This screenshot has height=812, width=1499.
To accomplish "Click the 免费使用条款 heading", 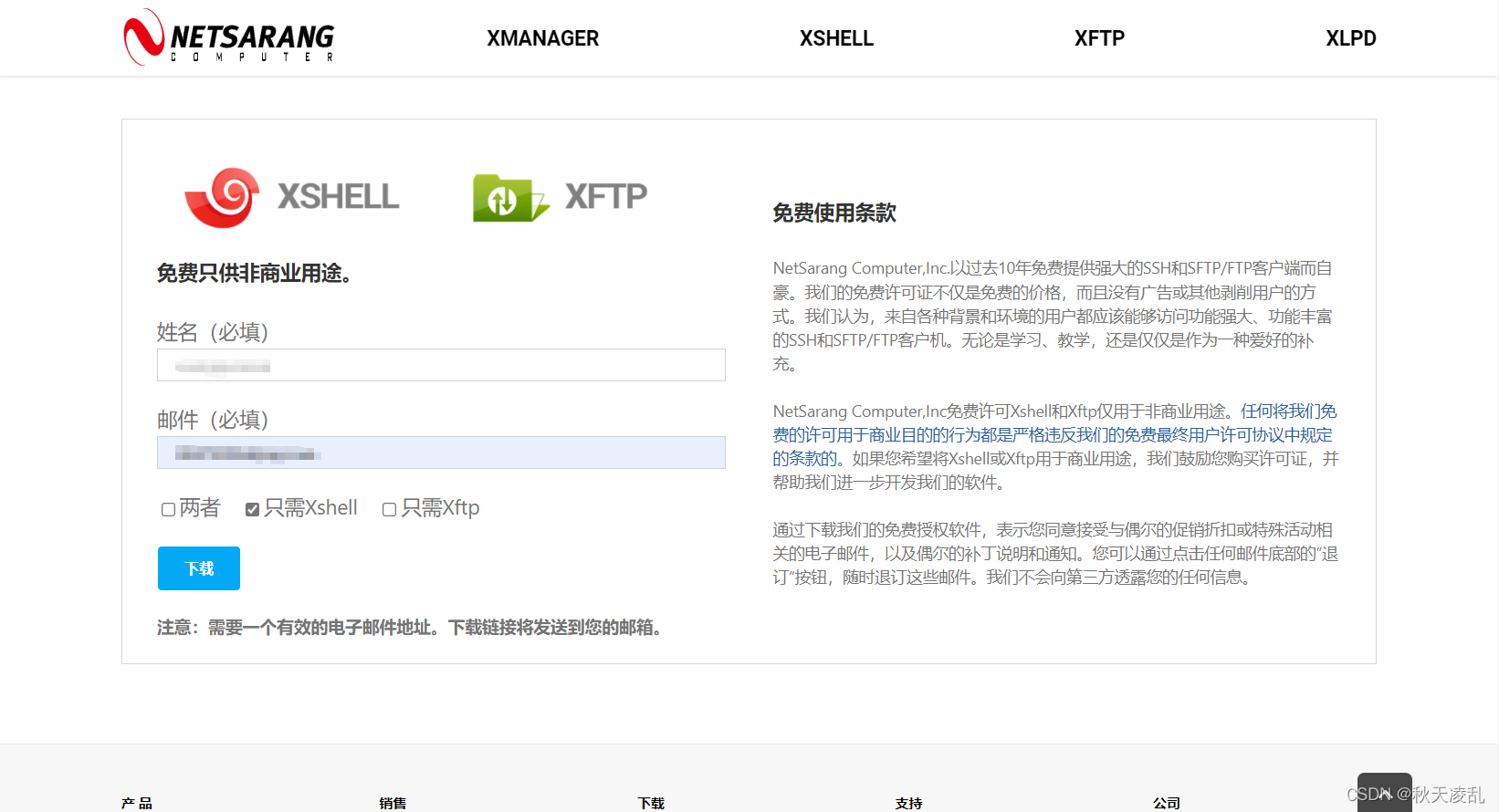I will tap(834, 213).
